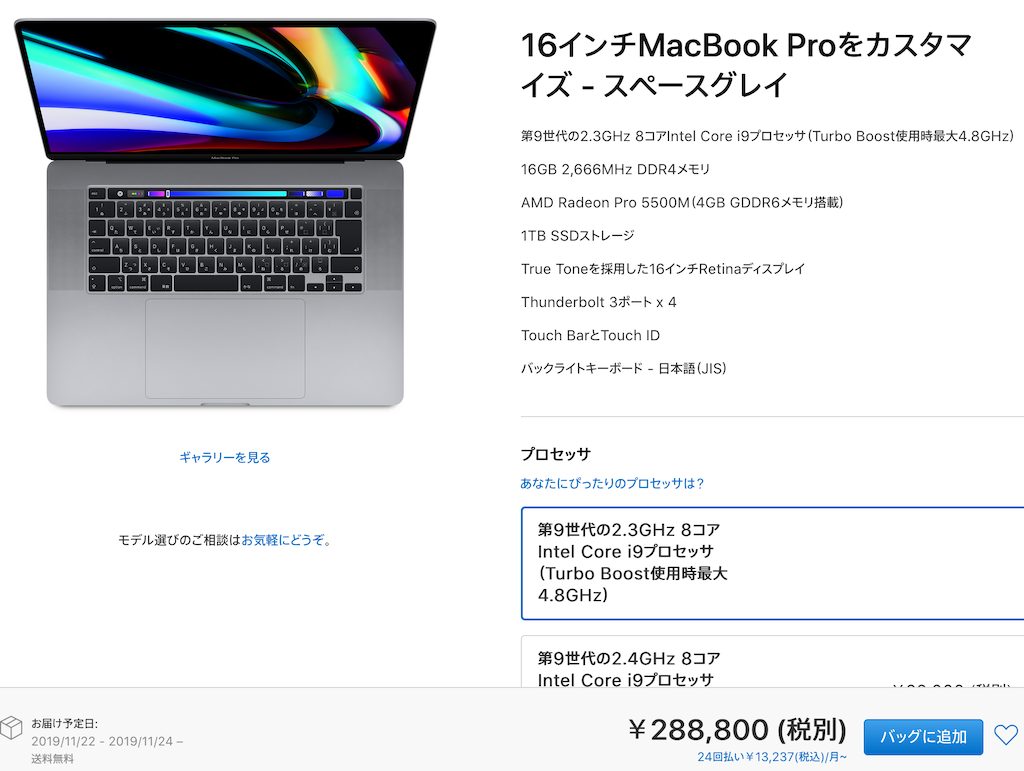Click the ¥288,800 (税別) total price
The width and height of the screenshot is (1024, 771).
(x=737, y=729)
